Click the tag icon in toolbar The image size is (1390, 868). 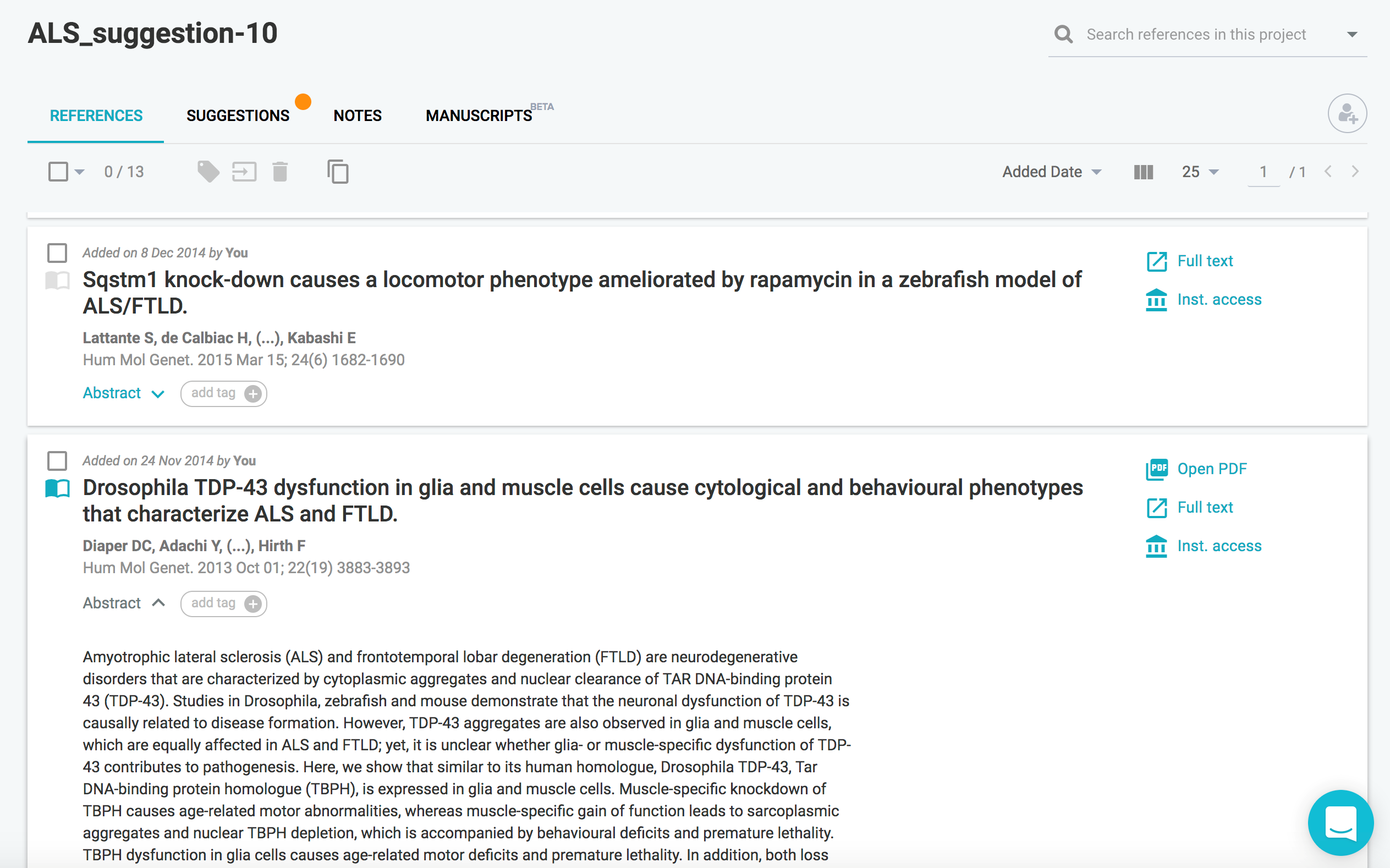tap(208, 172)
